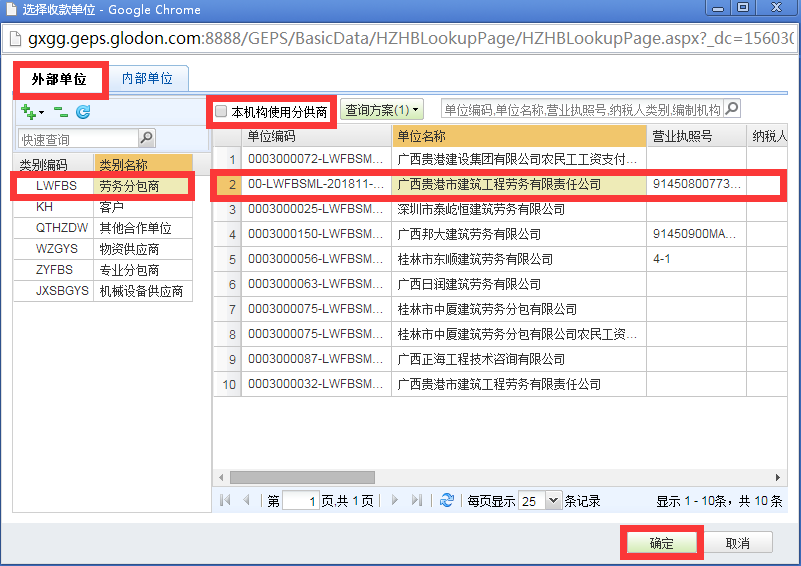Sort by 单位名称 column header
The image size is (801, 566).
[519, 136]
